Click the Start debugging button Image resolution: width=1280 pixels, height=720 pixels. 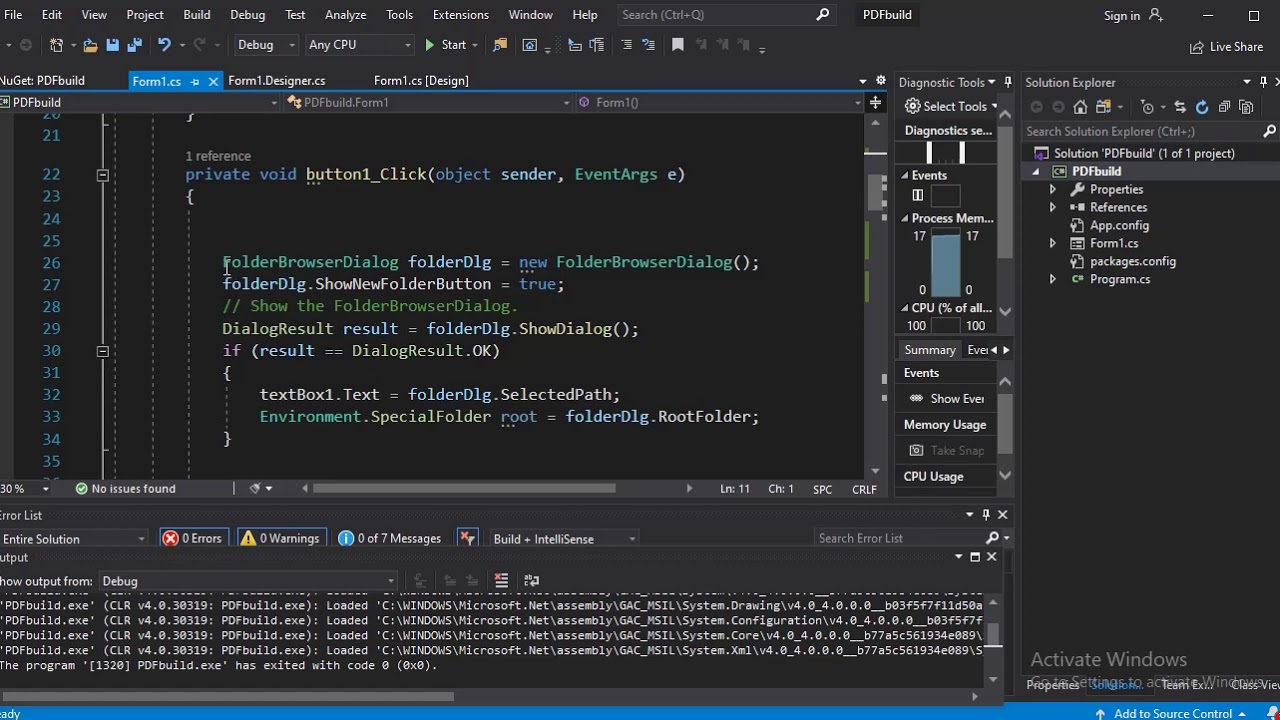[x=445, y=45]
